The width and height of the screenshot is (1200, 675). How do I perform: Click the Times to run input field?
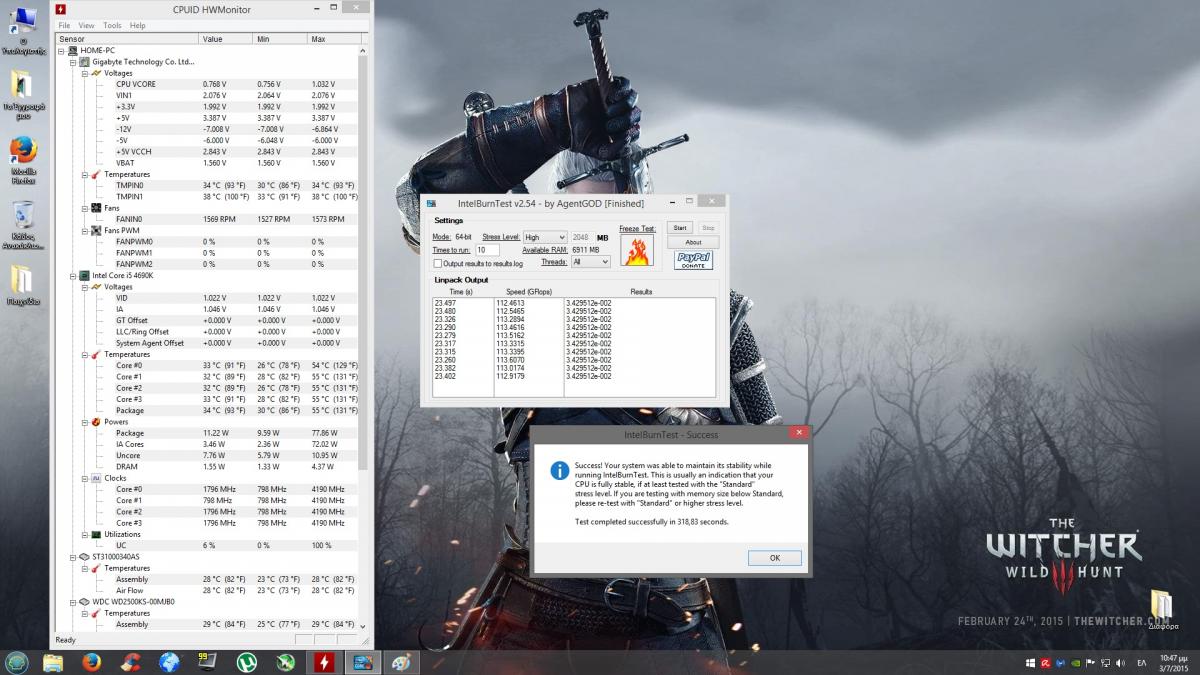click(487, 250)
